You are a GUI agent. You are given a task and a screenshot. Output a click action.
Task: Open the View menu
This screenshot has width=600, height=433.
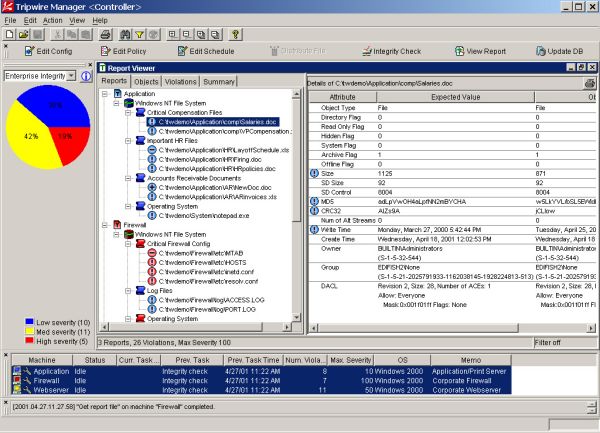77,20
